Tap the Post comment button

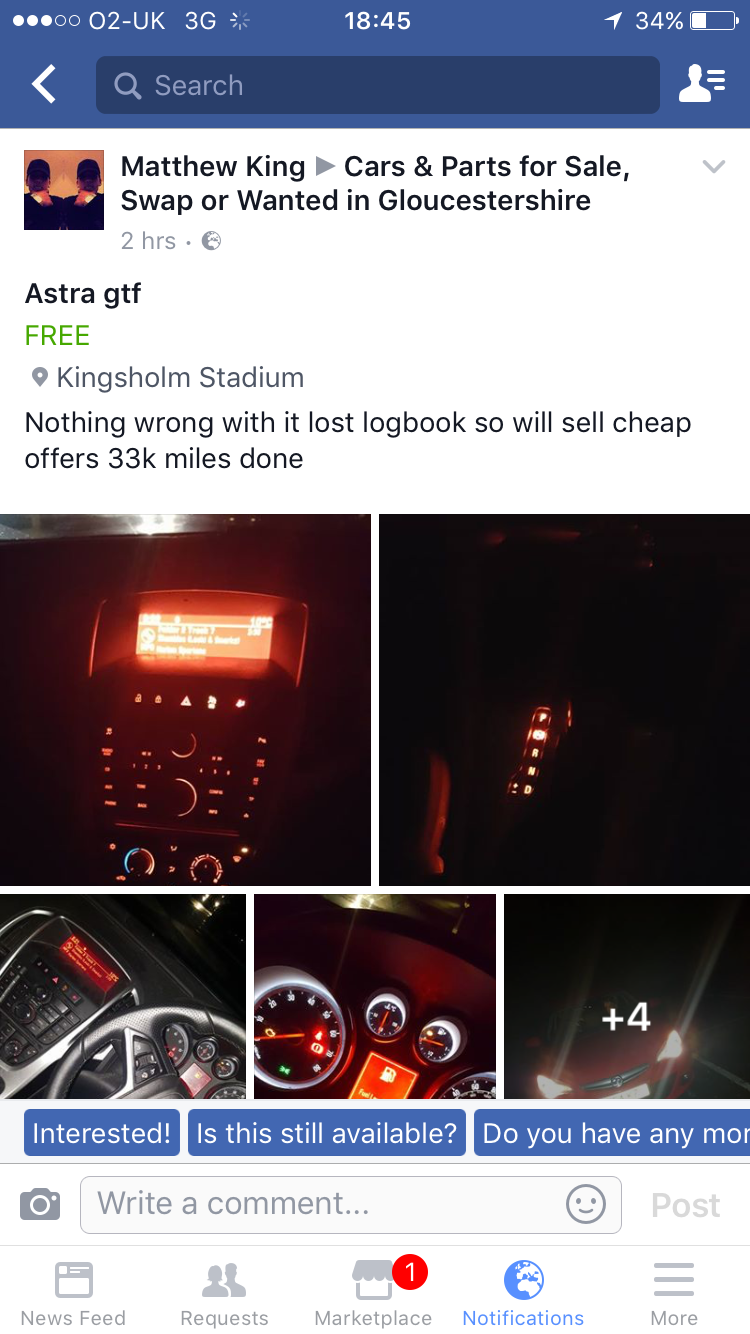pyautogui.click(x=686, y=1205)
